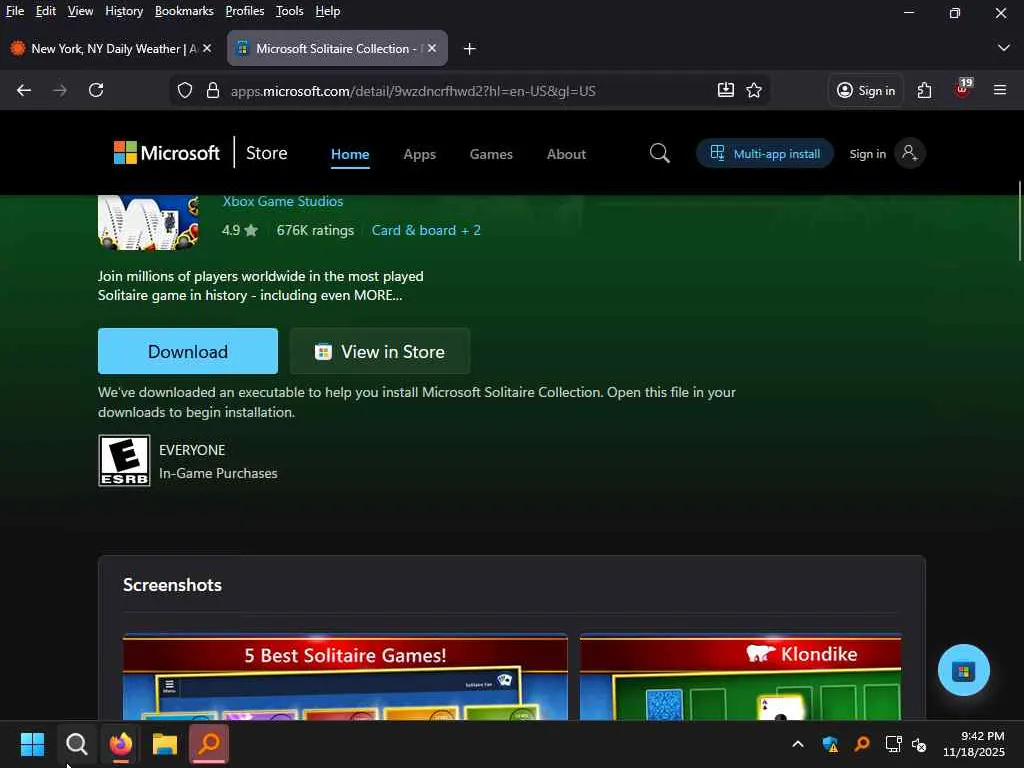The width and height of the screenshot is (1024, 768).
Task: Open the Firefox hamburger application menu
Action: (x=1000, y=90)
